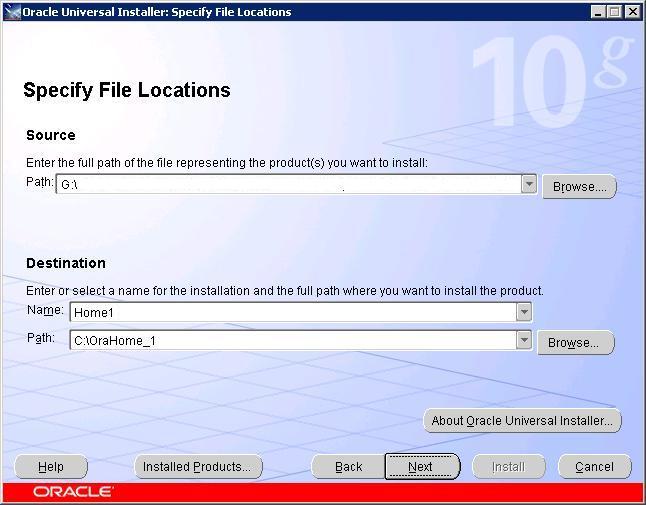Proceed with the Next button
This screenshot has height=505, width=646.
click(422, 466)
